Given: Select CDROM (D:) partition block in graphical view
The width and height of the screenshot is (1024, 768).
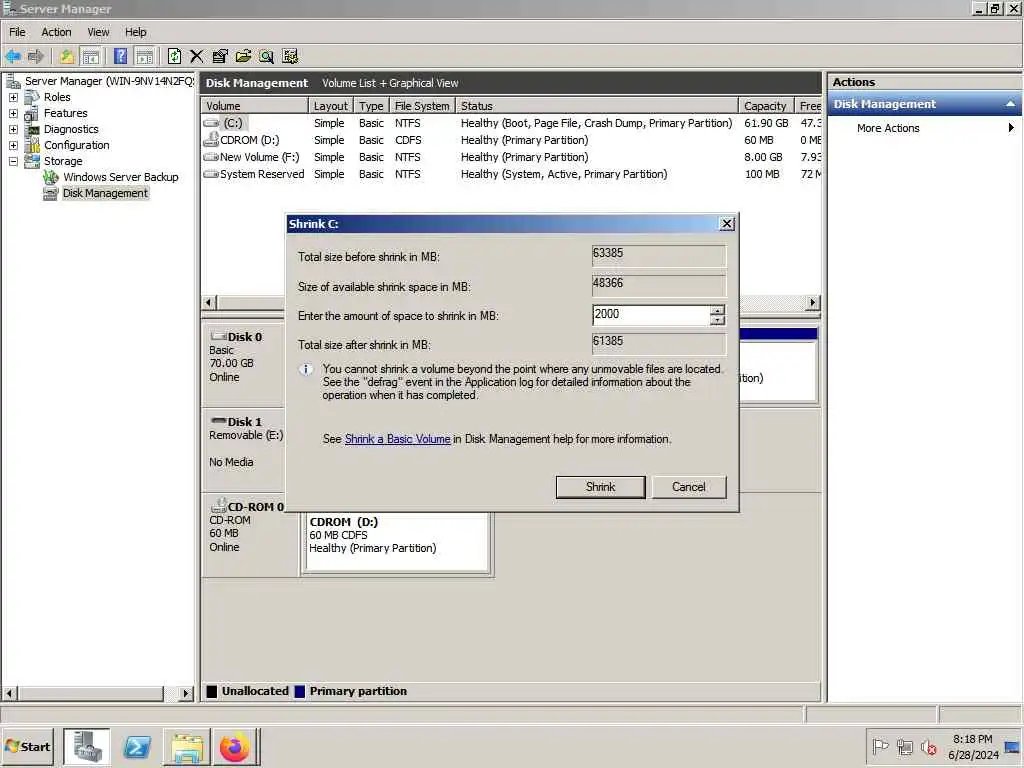Looking at the screenshot, I should coord(397,542).
